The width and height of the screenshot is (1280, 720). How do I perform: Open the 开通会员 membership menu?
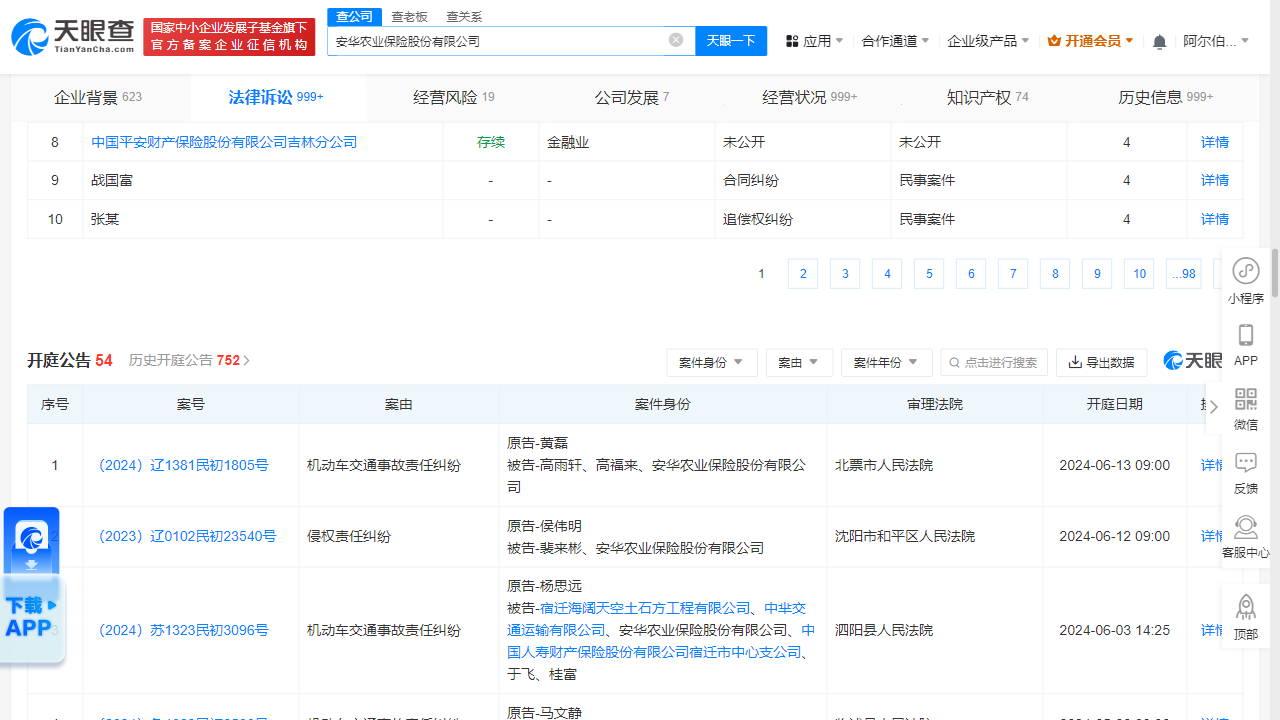tap(1090, 41)
